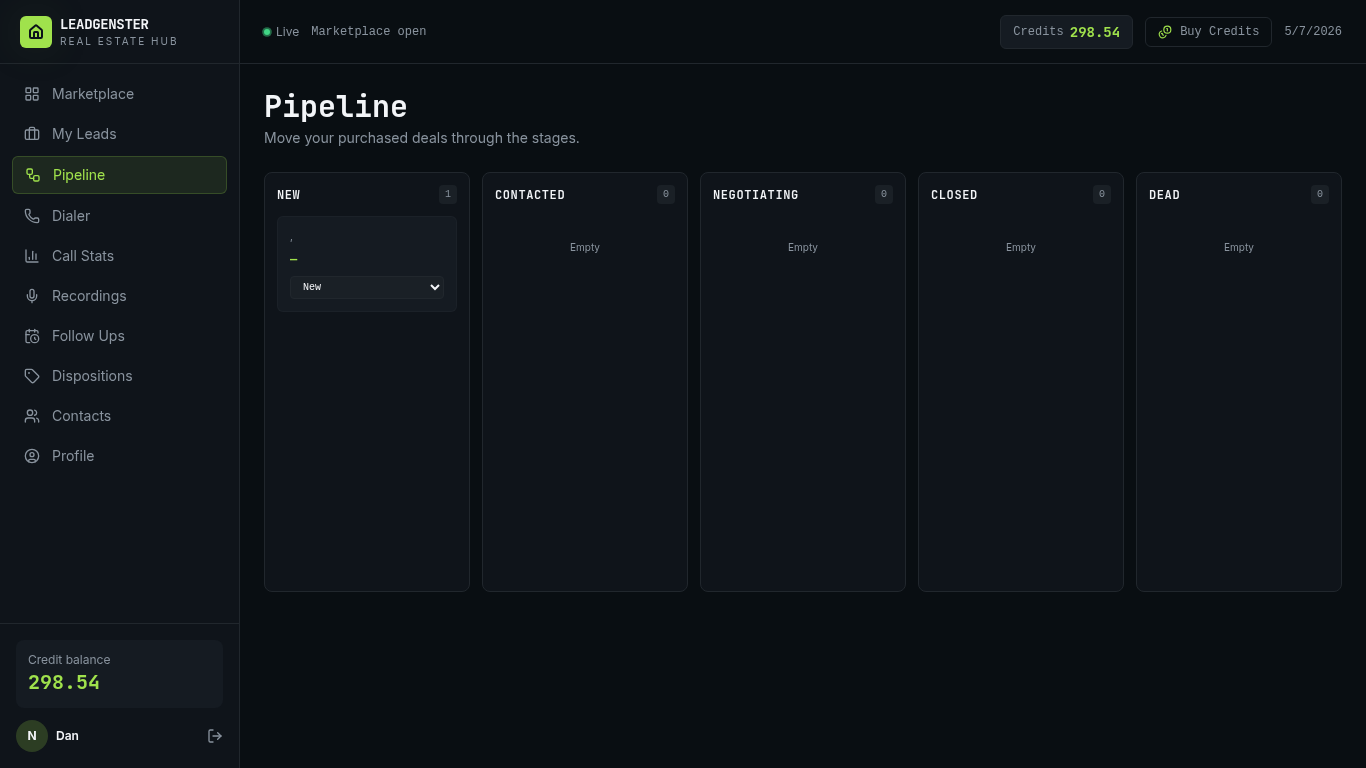Click the Credits 298.54 badge
This screenshot has width=1366, height=768.
point(1066,32)
